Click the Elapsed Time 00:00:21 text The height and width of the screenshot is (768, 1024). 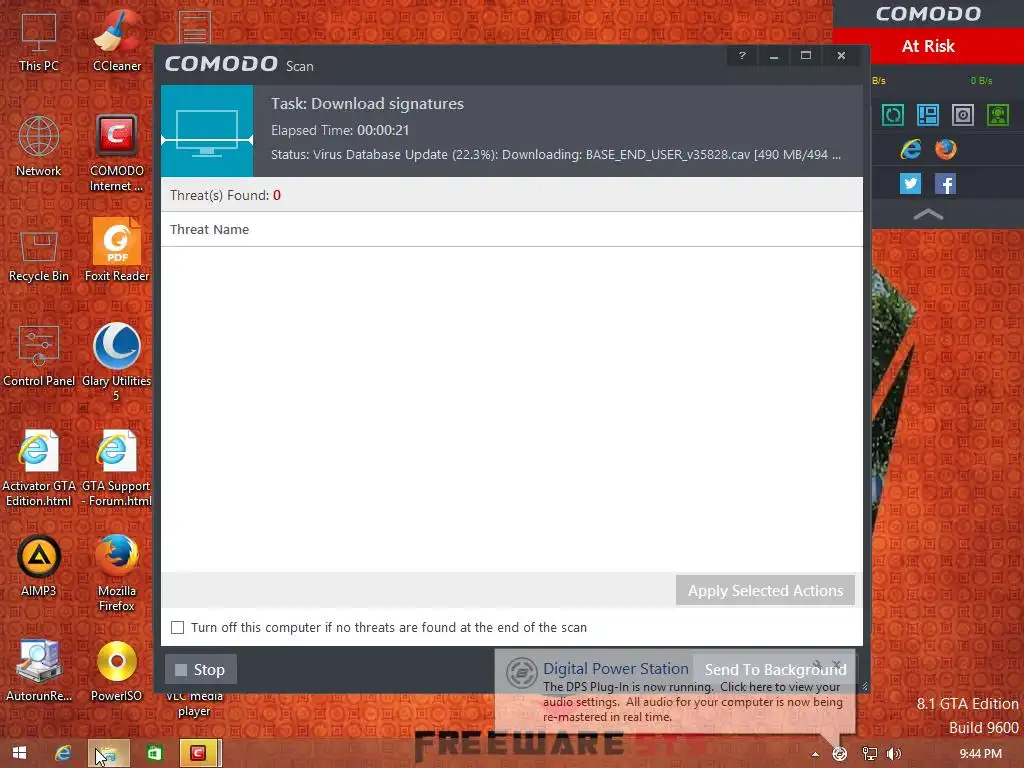click(340, 130)
